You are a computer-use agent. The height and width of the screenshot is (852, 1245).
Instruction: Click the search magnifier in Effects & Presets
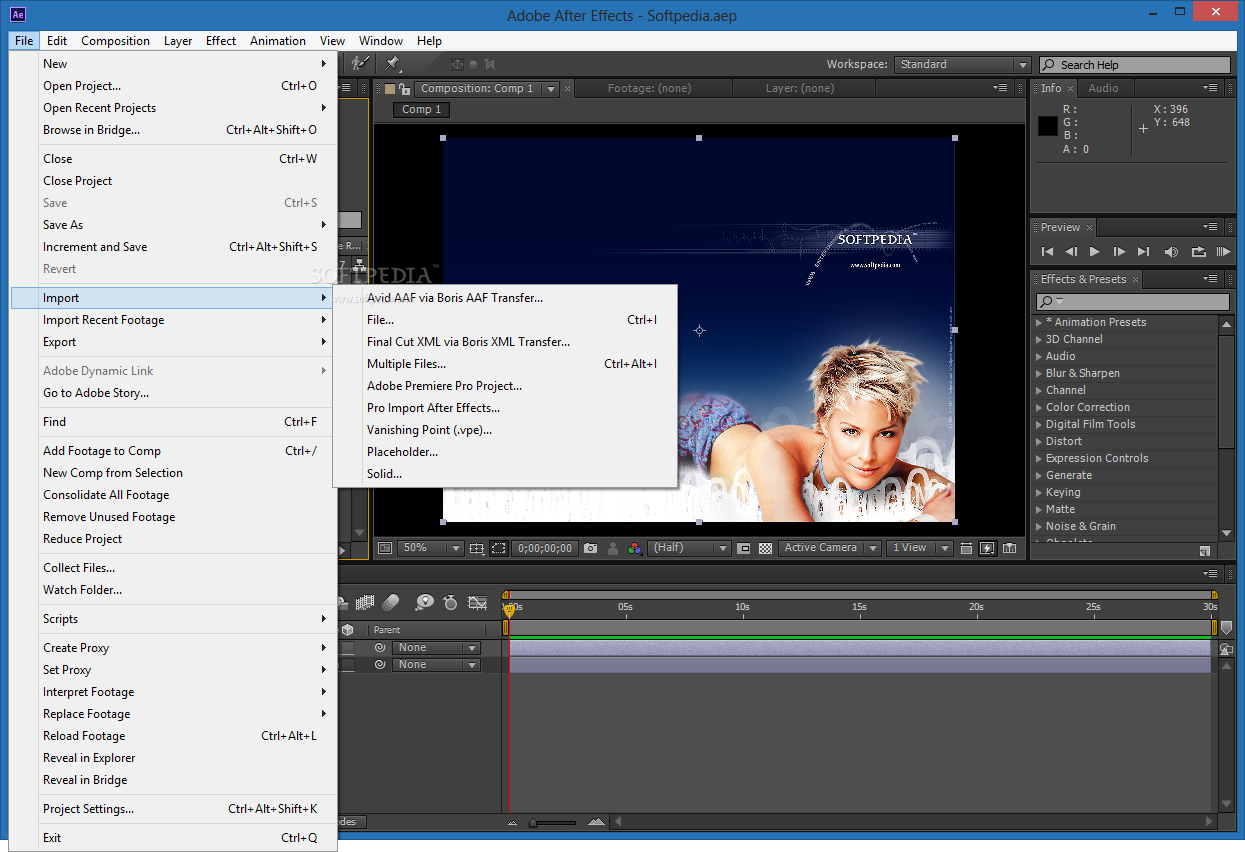coord(1047,301)
